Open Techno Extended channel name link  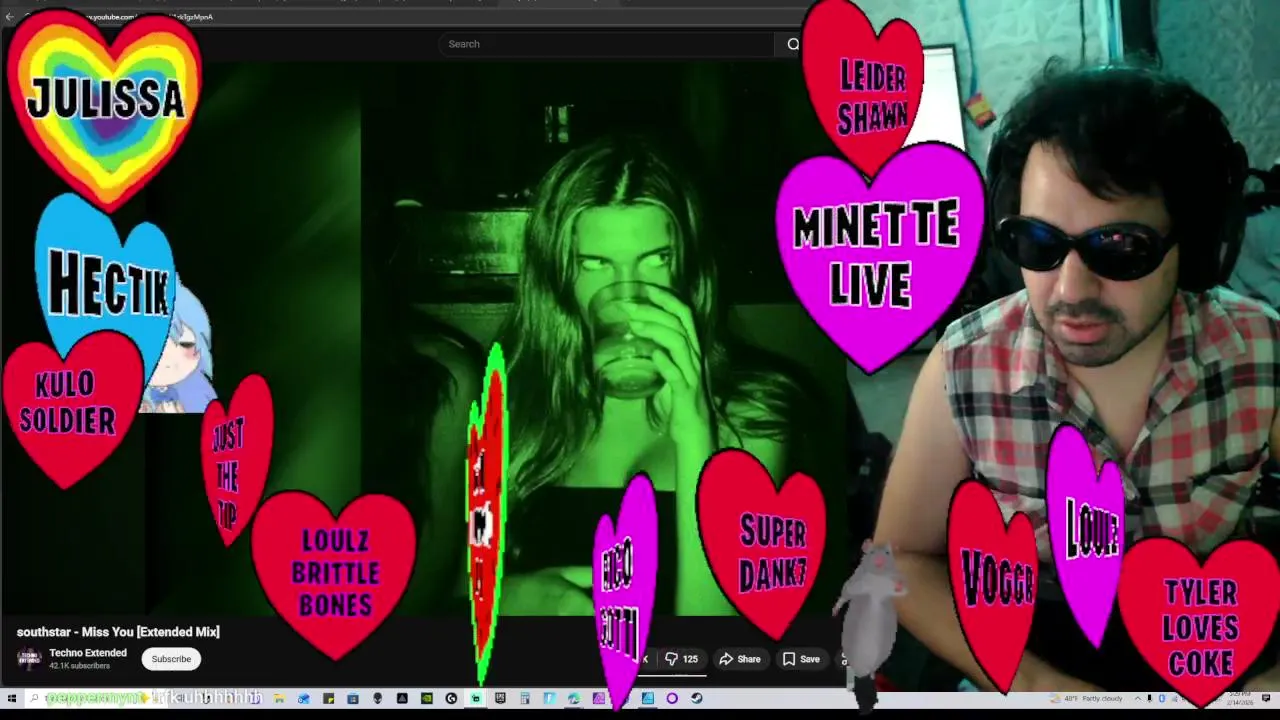coord(88,653)
